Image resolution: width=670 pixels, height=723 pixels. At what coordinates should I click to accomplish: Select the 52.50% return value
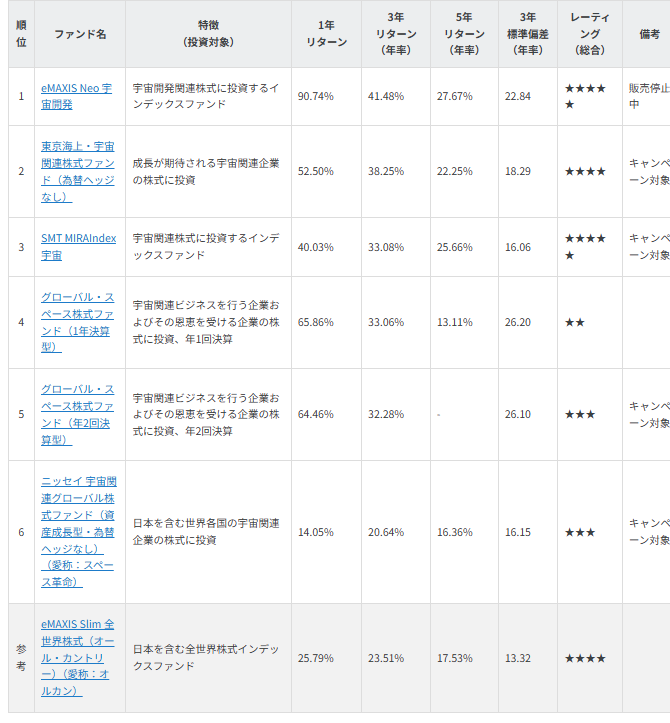315,172
